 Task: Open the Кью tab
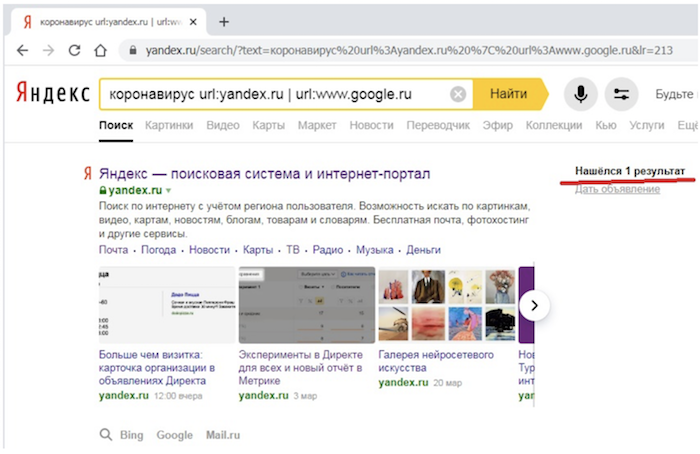coord(606,125)
